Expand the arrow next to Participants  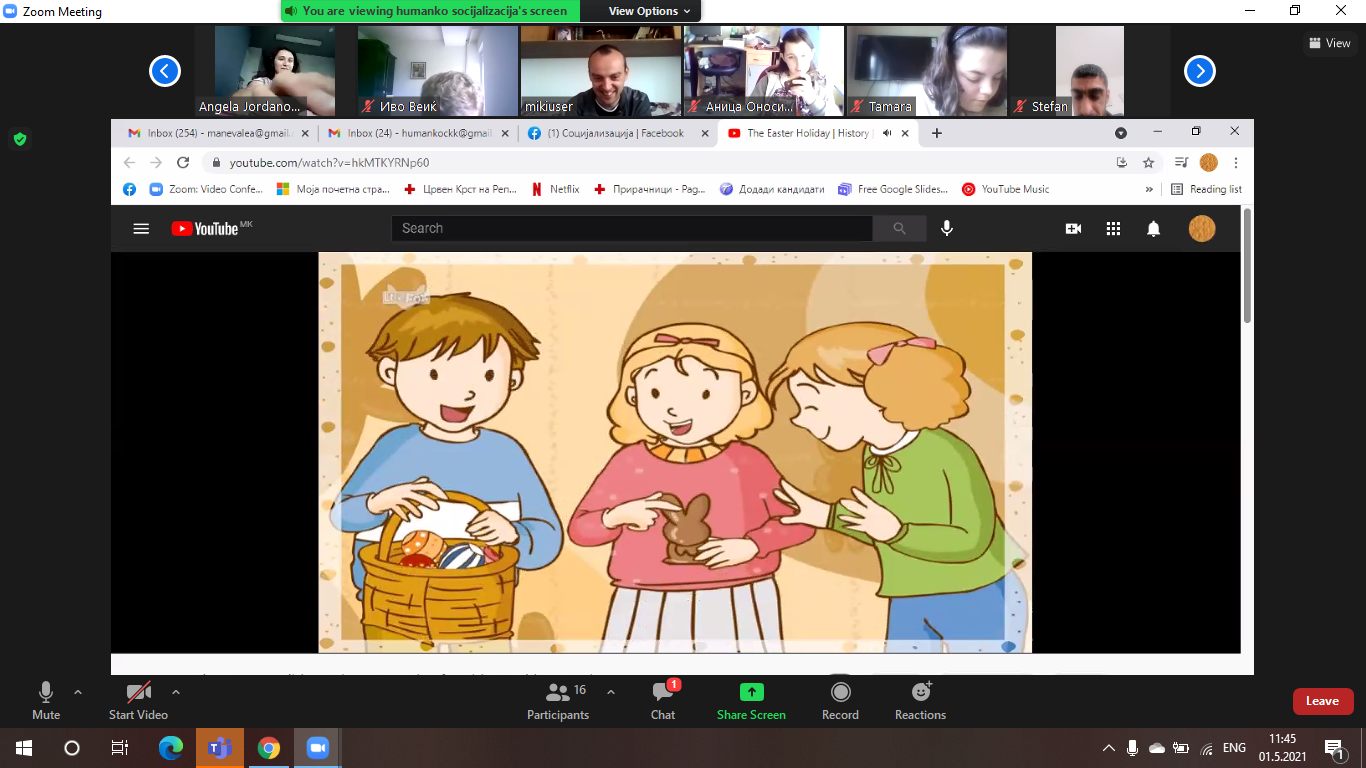611,692
